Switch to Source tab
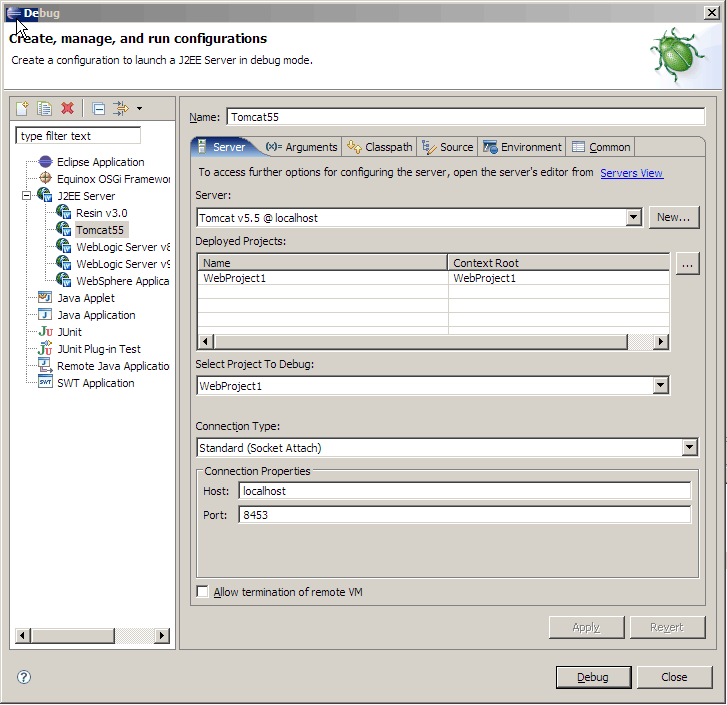Image resolution: width=727 pixels, height=705 pixels. [x=447, y=147]
